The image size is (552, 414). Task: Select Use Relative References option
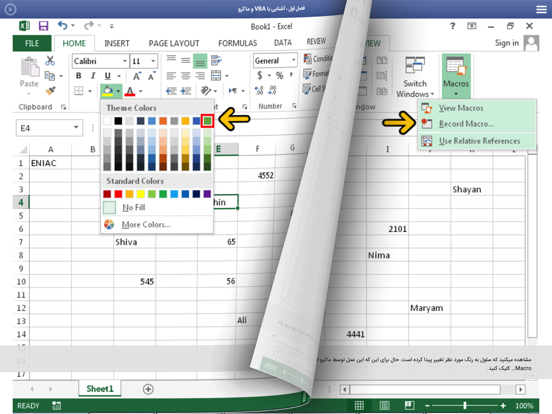pyautogui.click(x=477, y=141)
